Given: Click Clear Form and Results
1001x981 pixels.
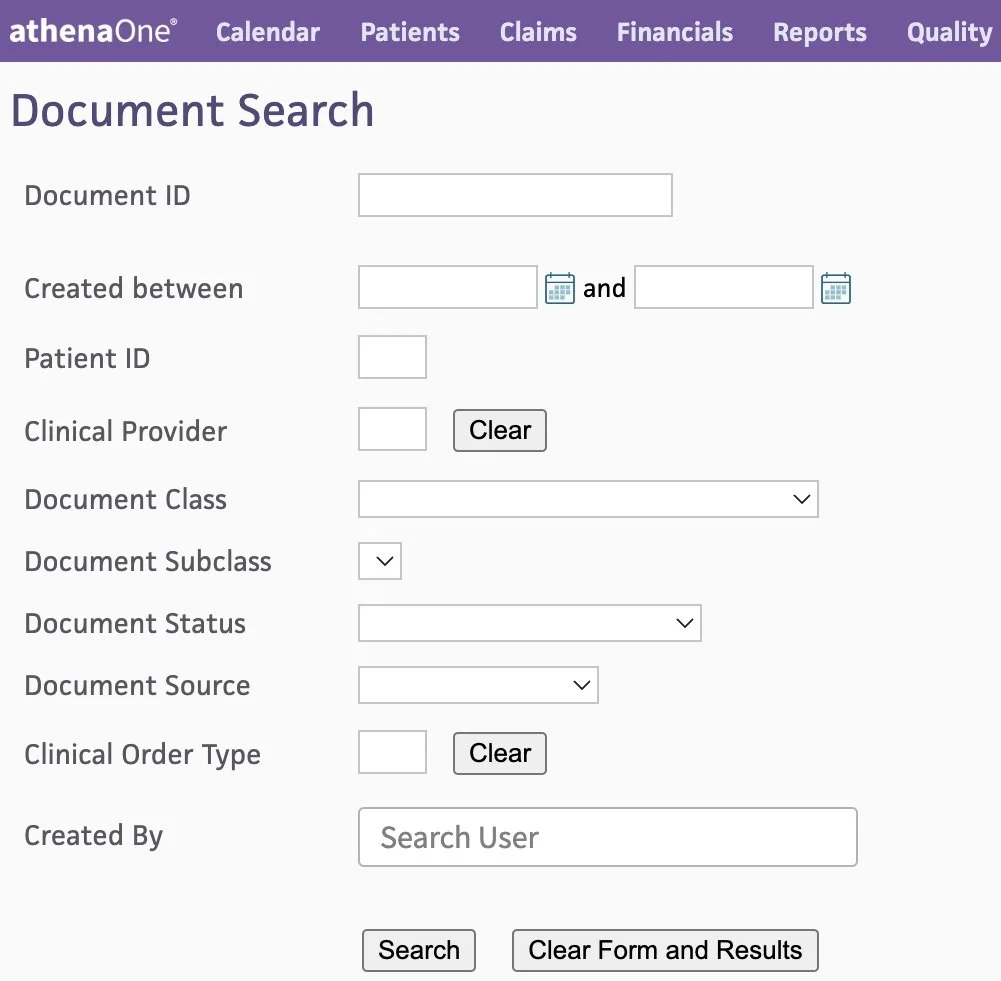Looking at the screenshot, I should pos(664,950).
